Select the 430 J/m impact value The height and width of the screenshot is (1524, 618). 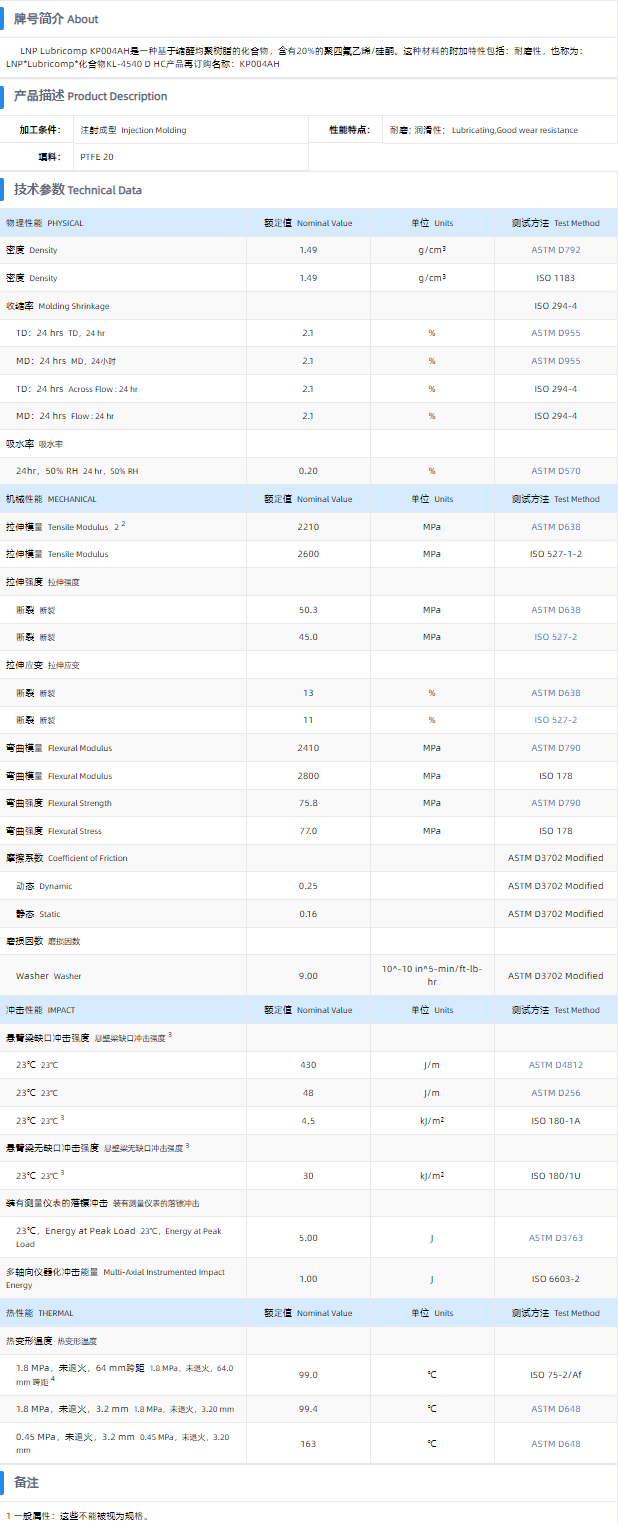308,1066
